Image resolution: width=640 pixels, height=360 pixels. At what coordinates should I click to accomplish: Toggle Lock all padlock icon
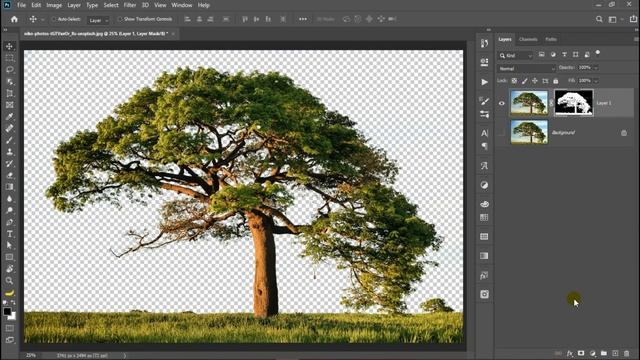(x=556, y=81)
